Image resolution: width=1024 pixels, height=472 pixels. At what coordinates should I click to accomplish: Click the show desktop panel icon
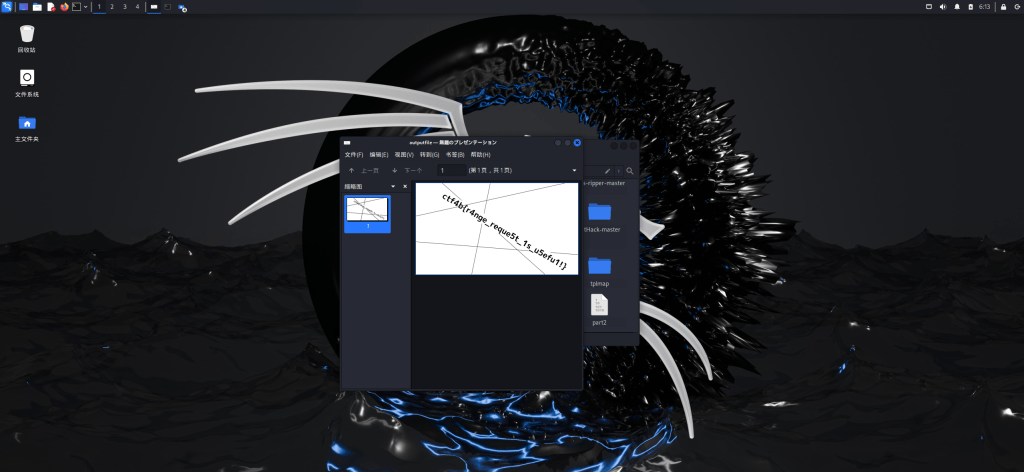click(24, 7)
